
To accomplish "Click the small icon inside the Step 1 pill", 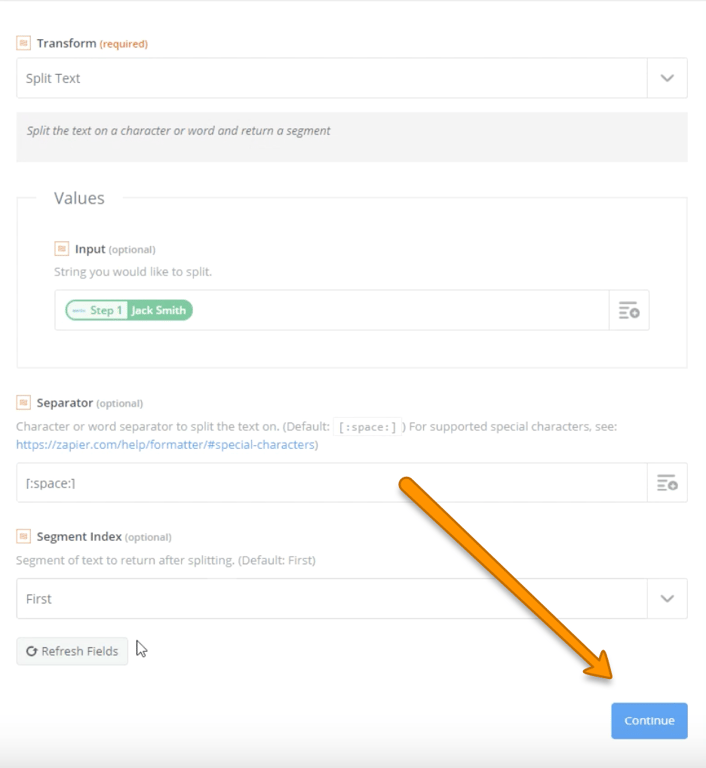I will (79, 310).
